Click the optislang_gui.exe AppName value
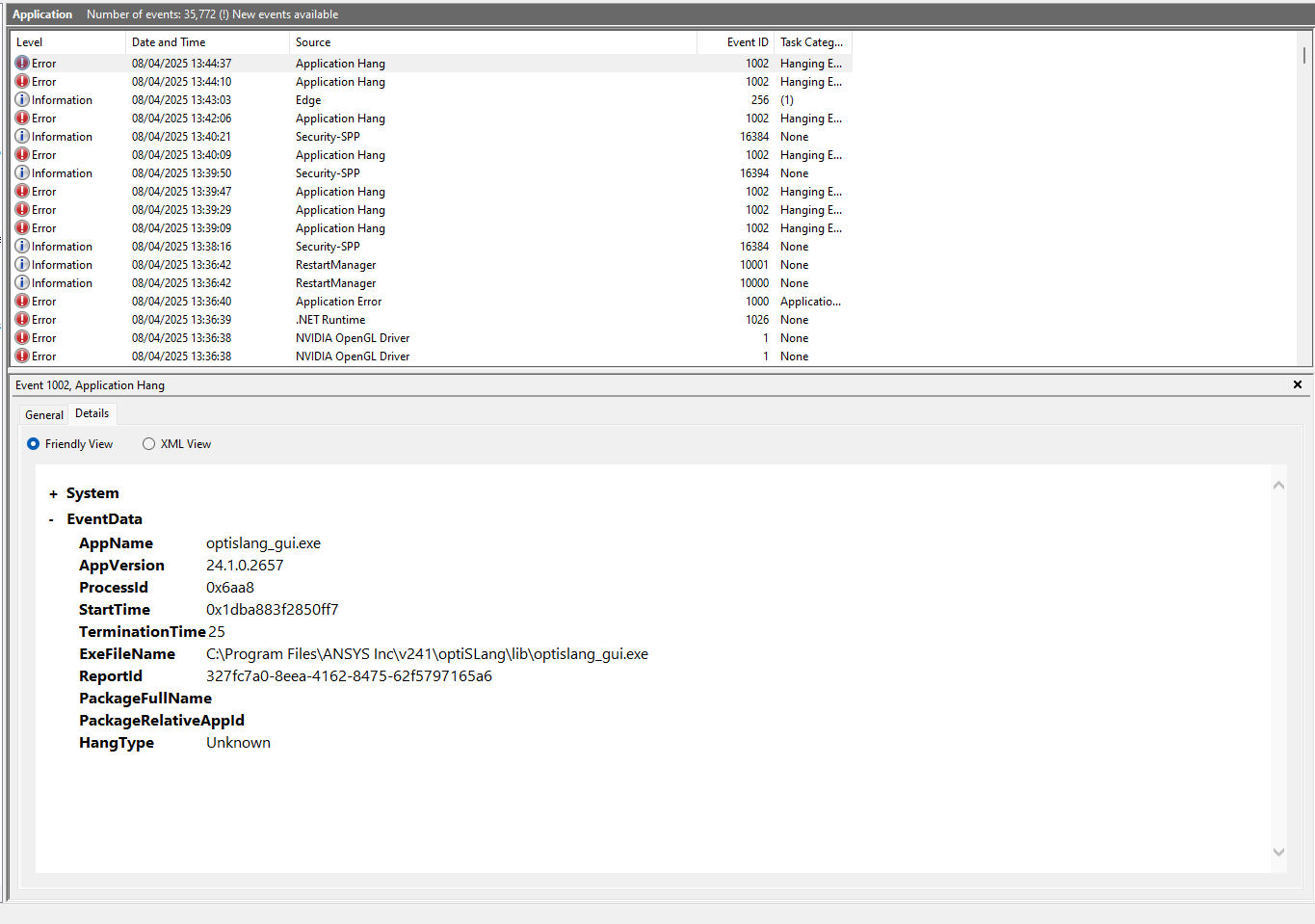 [x=263, y=543]
